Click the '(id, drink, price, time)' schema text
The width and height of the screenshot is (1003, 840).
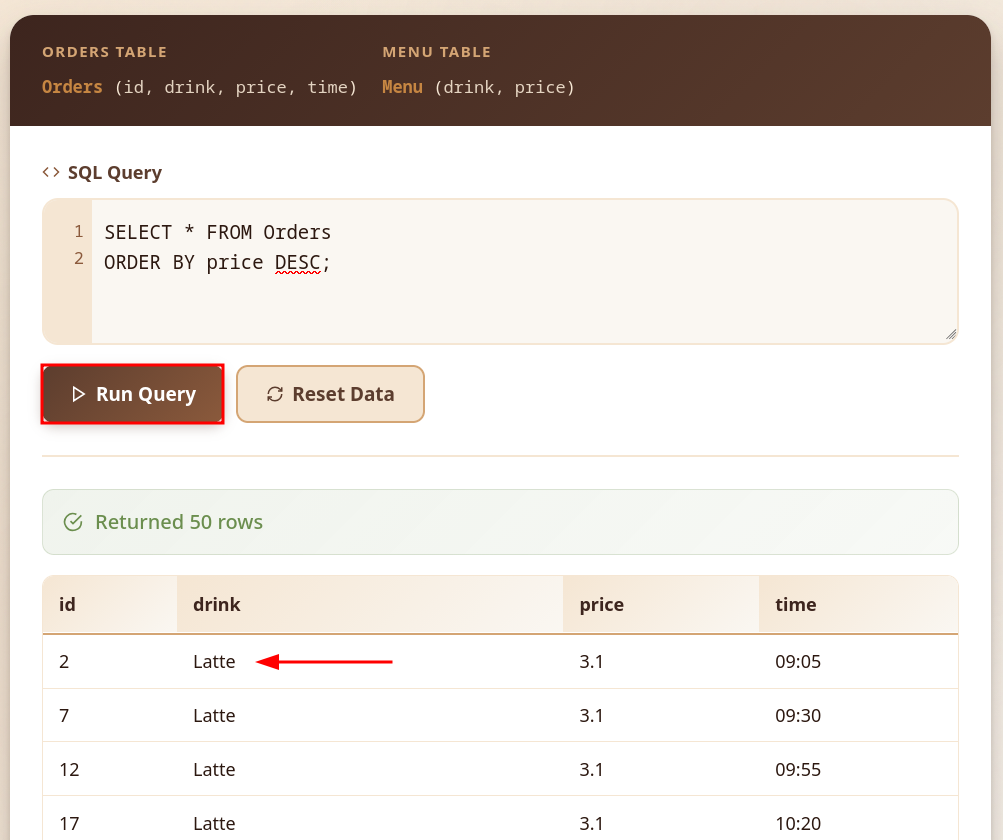coord(235,87)
